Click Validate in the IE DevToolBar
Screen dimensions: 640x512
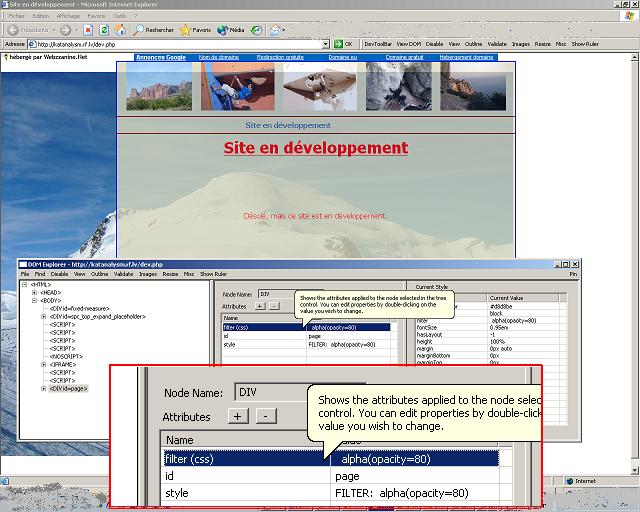(497, 44)
